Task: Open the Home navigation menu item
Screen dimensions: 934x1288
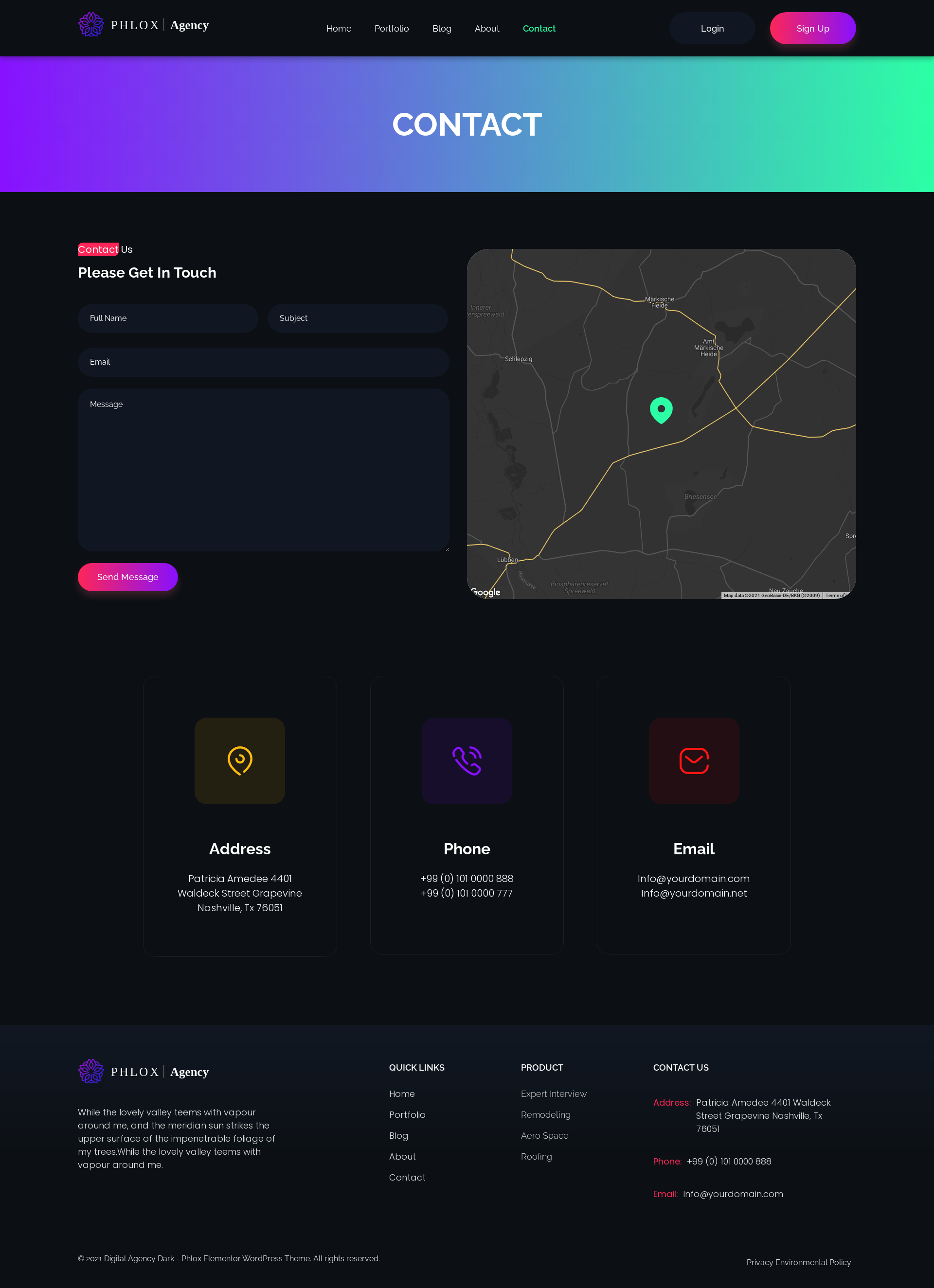Action: pos(339,28)
